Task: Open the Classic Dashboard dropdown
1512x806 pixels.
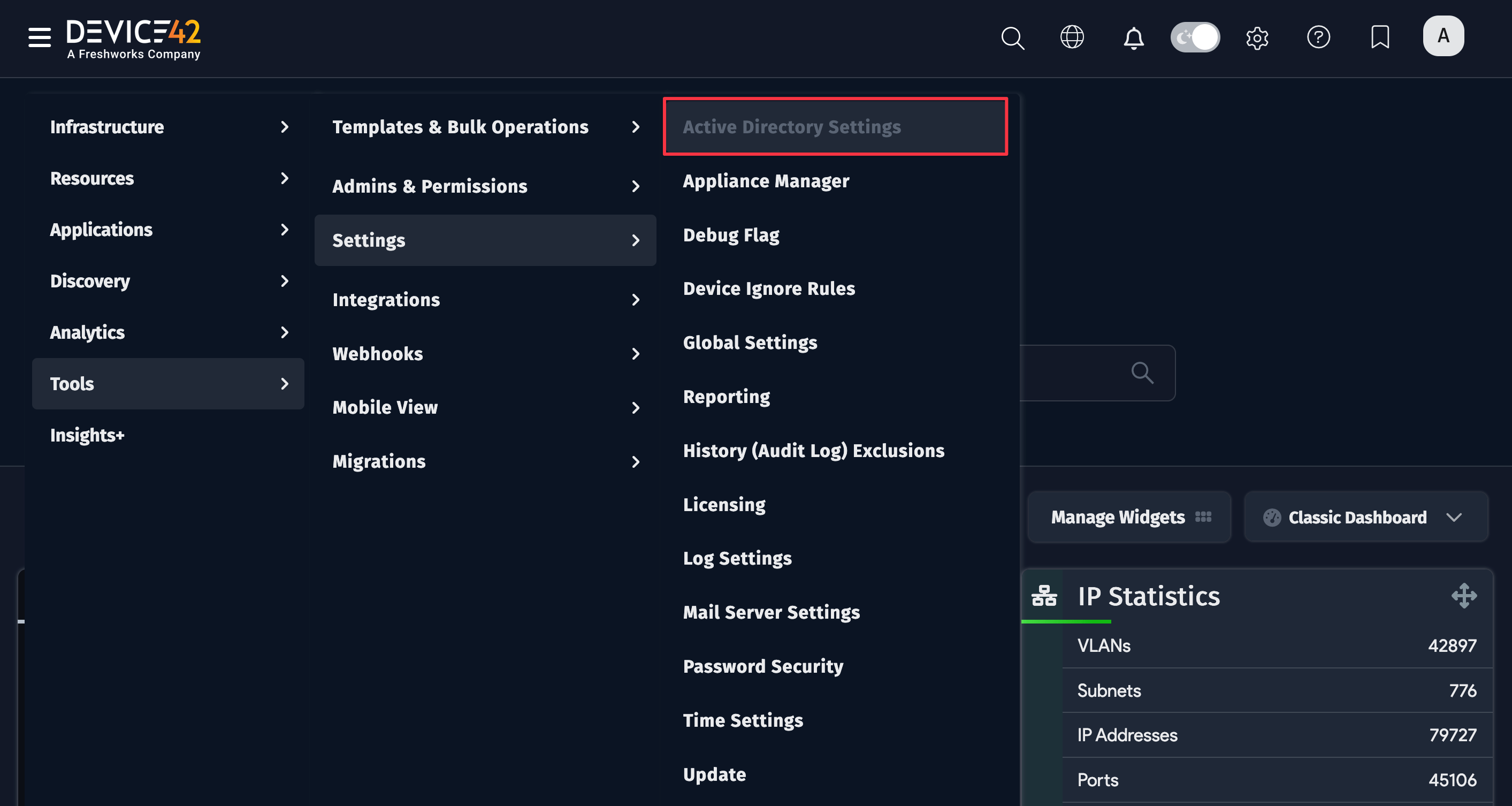Action: [1365, 517]
